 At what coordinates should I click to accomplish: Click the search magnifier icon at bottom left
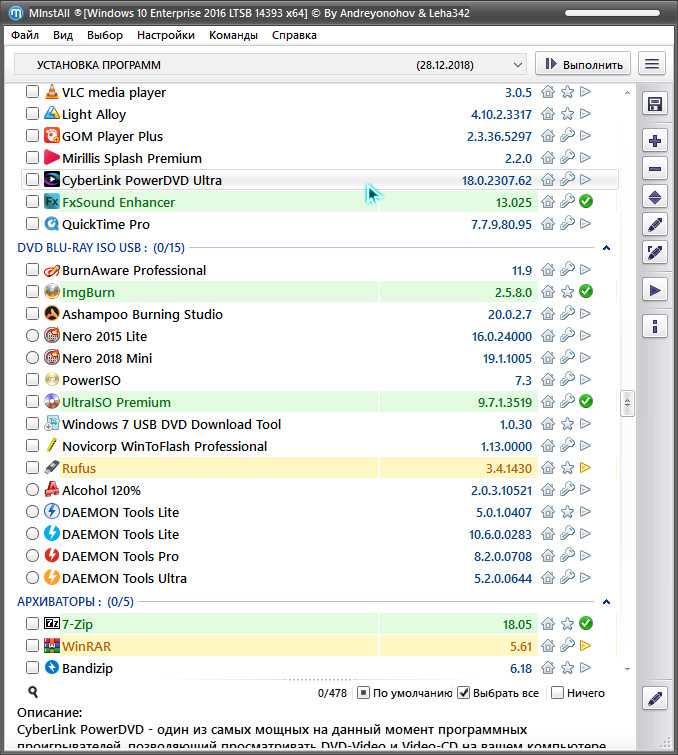pyautogui.click(x=33, y=692)
